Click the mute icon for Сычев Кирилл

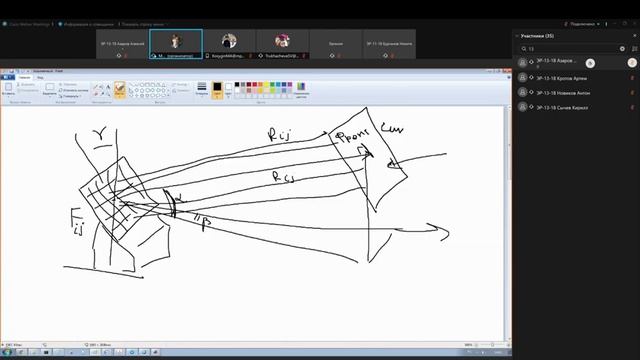(x=632, y=107)
